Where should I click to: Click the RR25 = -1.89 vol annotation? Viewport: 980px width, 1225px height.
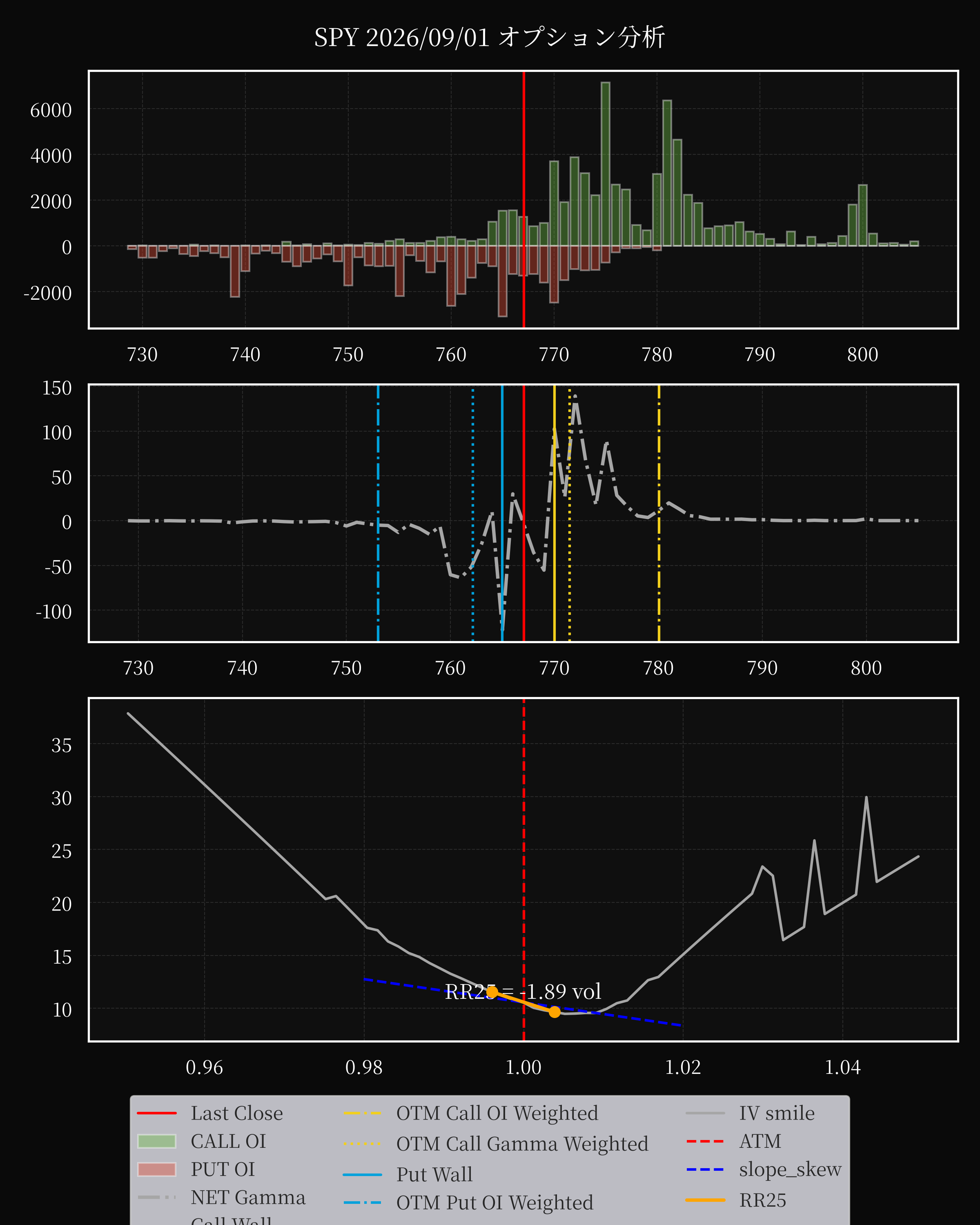(x=523, y=991)
